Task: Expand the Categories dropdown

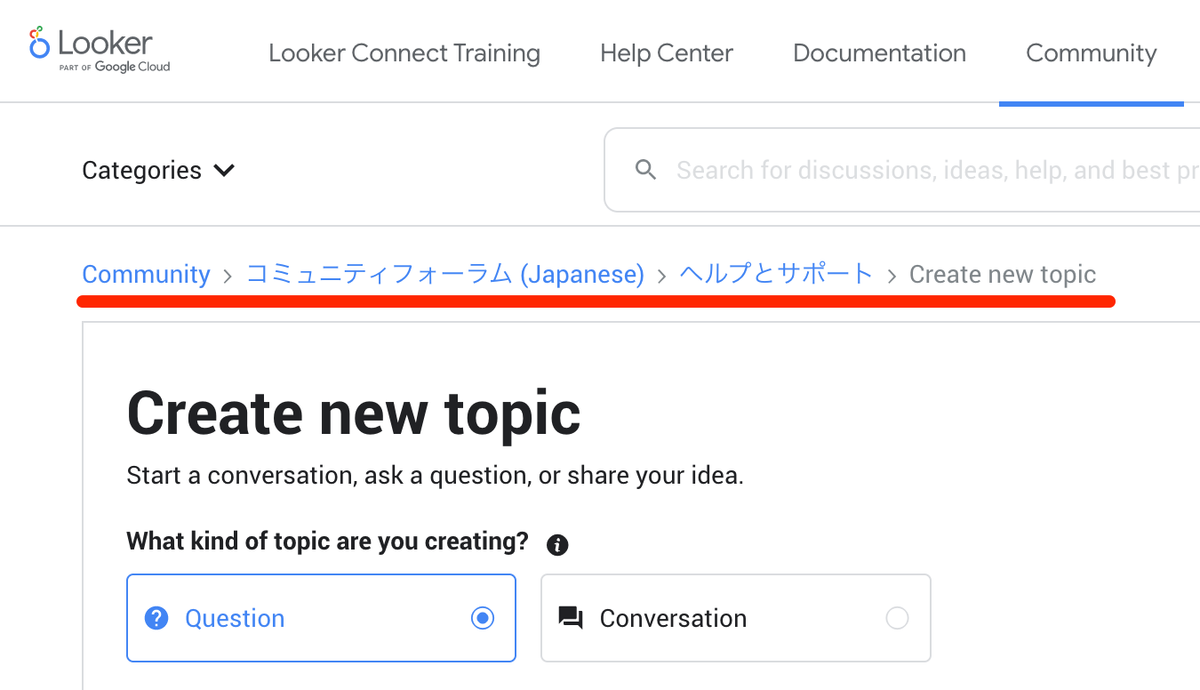Action: click(158, 170)
